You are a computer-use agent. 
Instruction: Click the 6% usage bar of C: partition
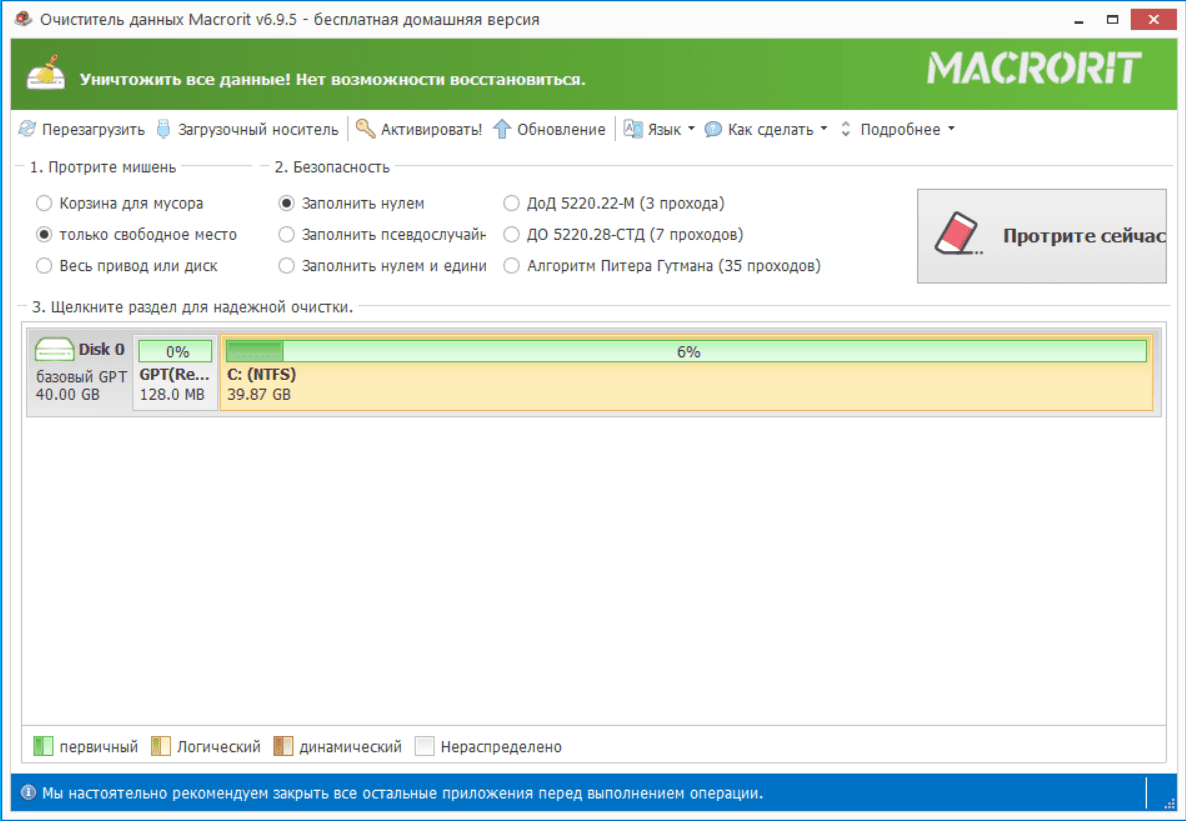[x=687, y=351]
